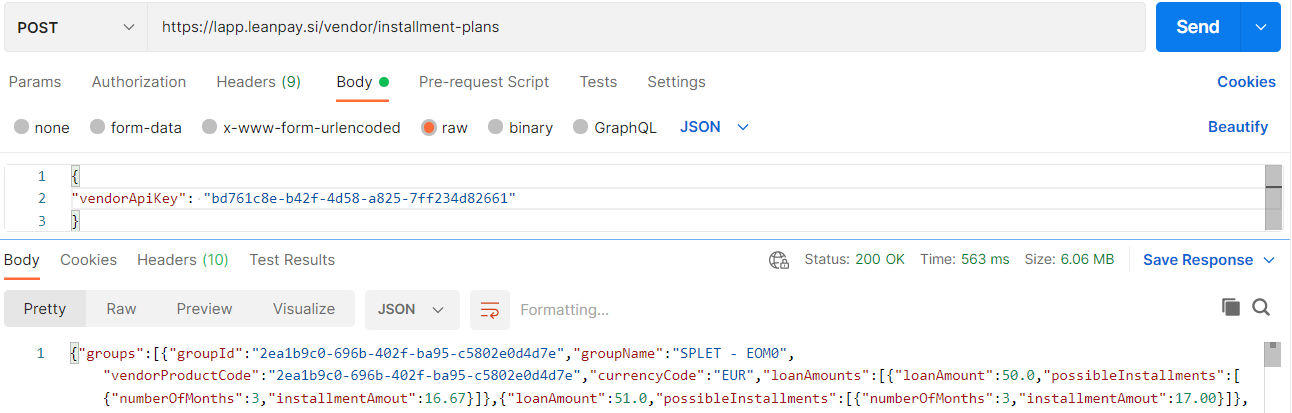Image resolution: width=1292 pixels, height=413 pixels.
Task: Click the request URL input field
Action: coord(646,27)
